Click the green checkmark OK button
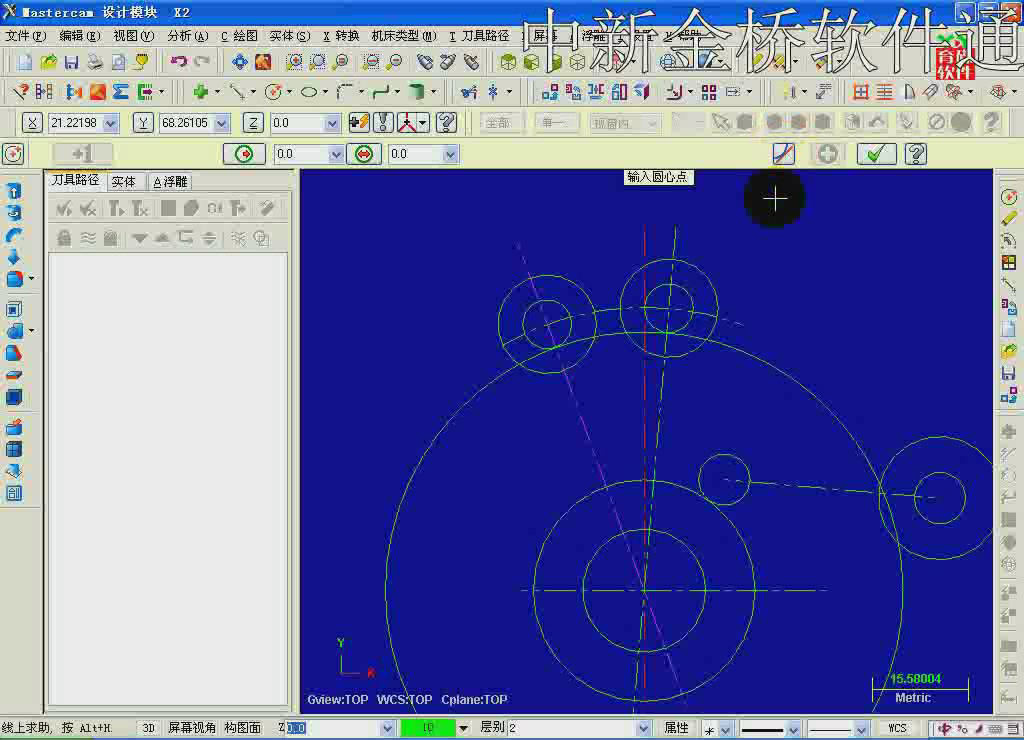The width and height of the screenshot is (1024, 740). coord(876,154)
